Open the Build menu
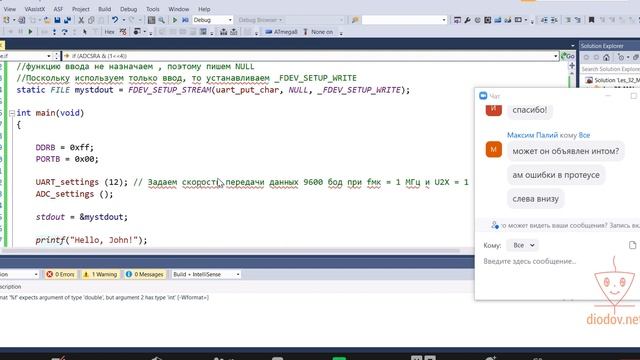Screen dimensions: 640x360 tap(104, 9)
